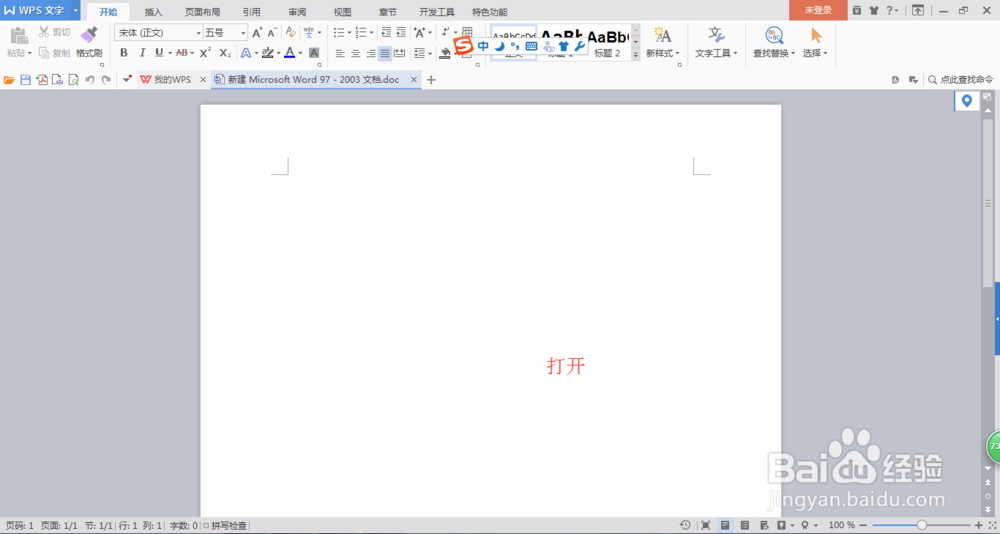Click the 选择 (Select) button
1000x534 pixels.
point(815,42)
